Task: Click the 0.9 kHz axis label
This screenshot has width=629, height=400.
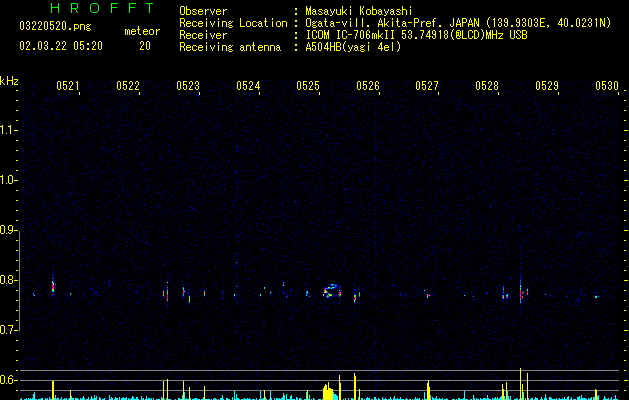Action: pos(9,230)
